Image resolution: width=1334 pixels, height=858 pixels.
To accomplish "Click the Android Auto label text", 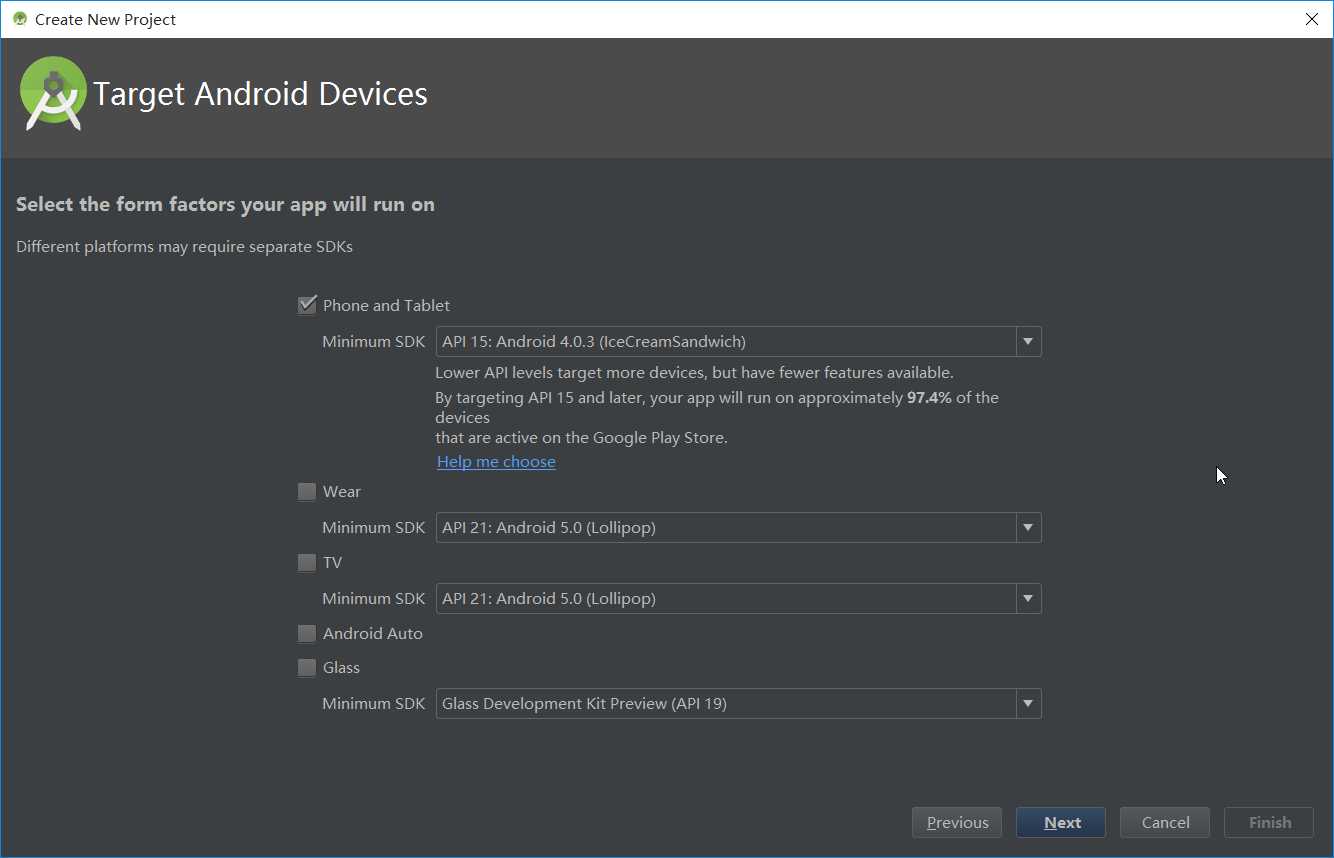I will [x=372, y=634].
